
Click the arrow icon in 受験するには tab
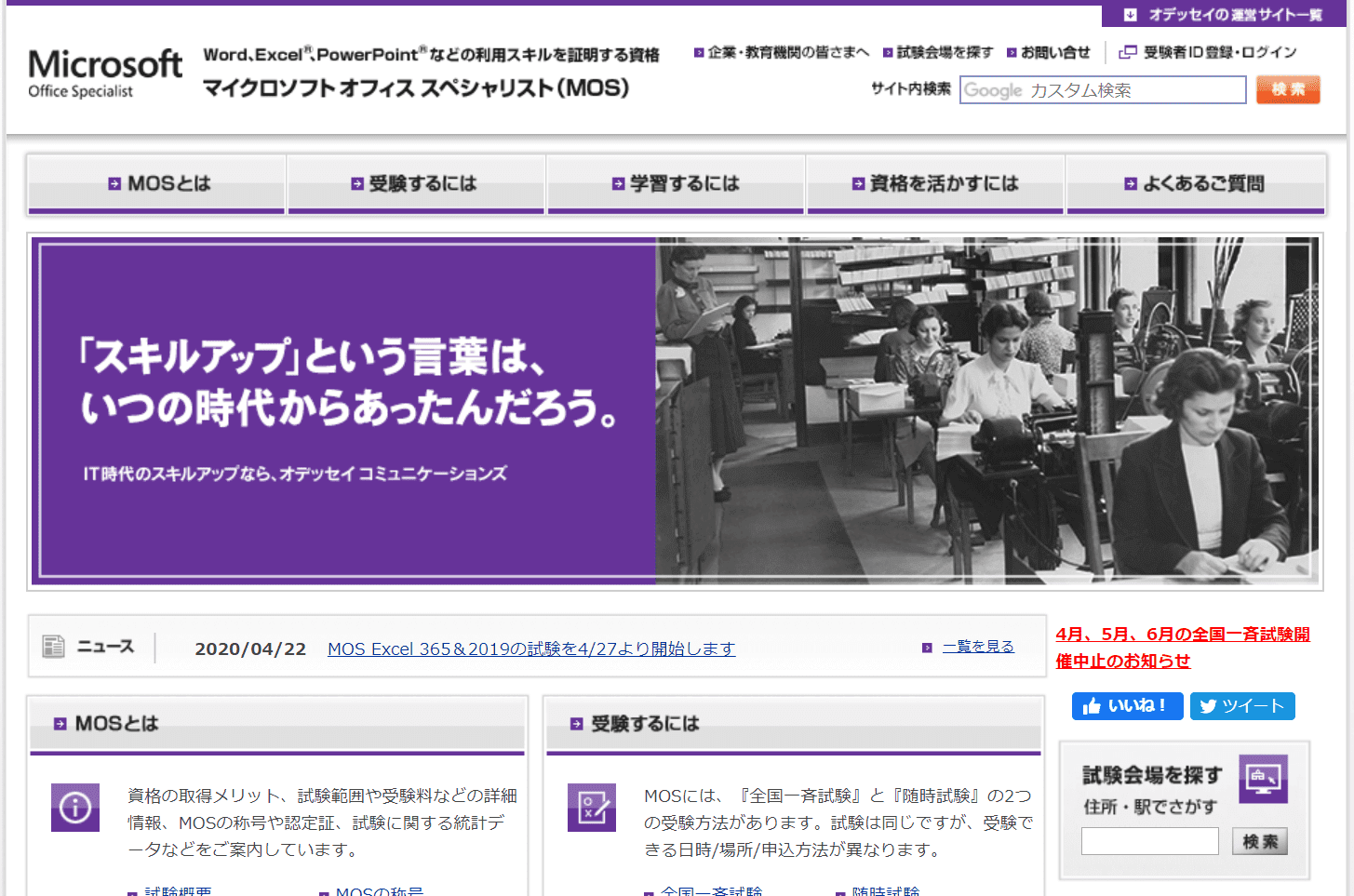click(x=357, y=184)
